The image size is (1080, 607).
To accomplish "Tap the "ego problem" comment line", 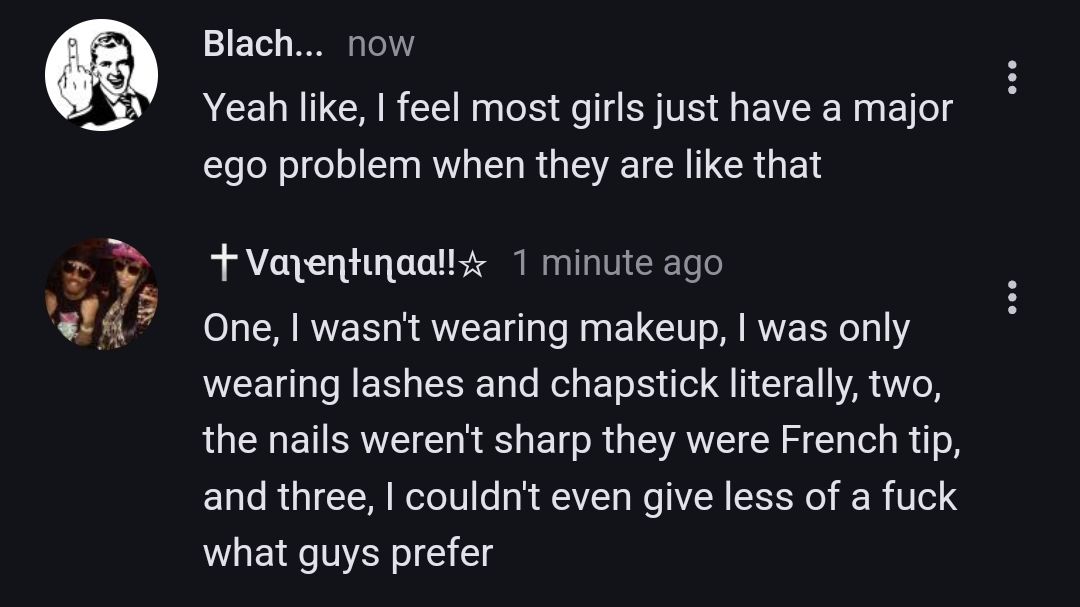I will [x=512, y=165].
